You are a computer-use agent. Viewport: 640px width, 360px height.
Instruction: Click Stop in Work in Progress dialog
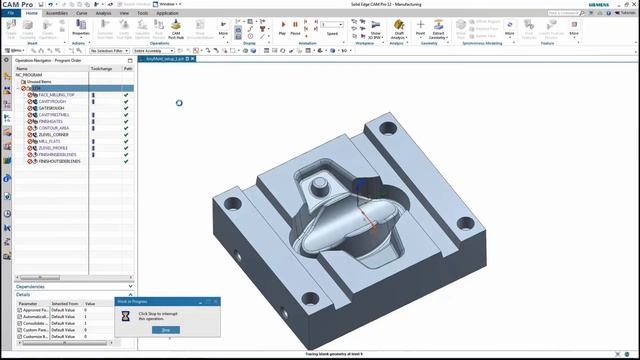click(x=166, y=330)
